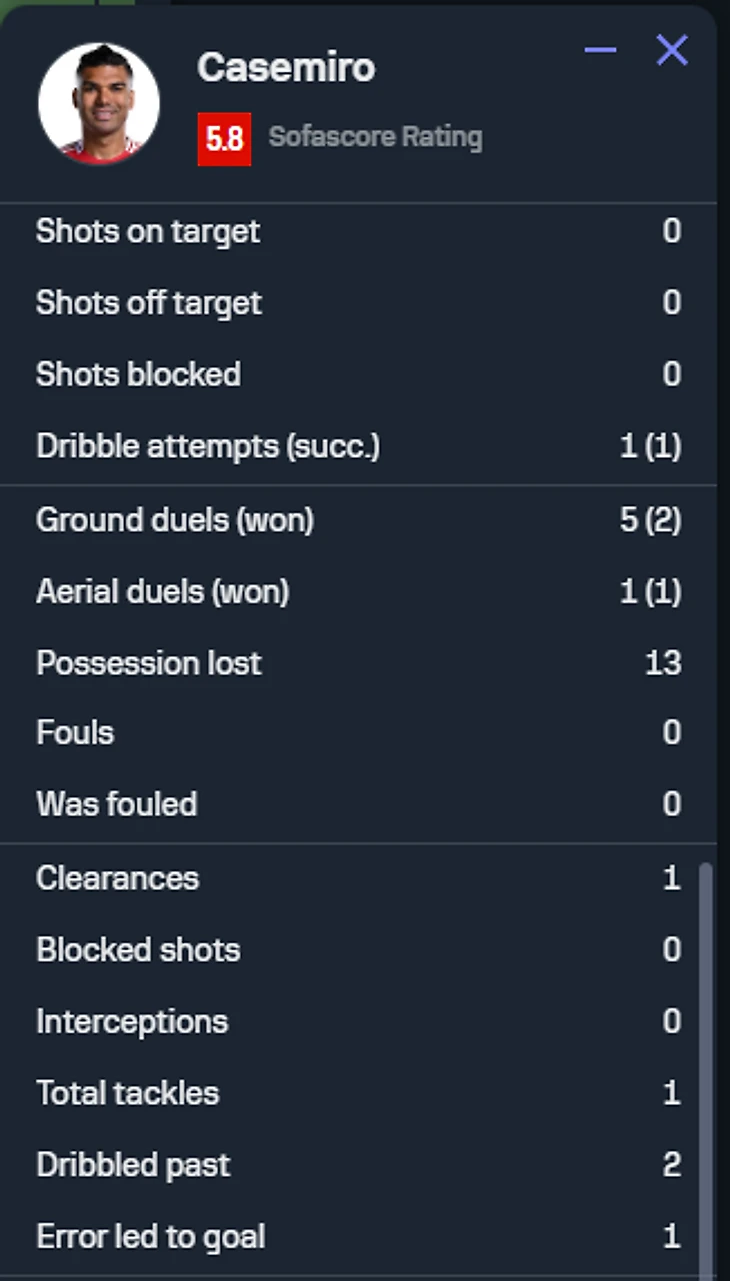Click the Total tackles stat
This screenshot has width=730, height=1281.
pos(127,1093)
